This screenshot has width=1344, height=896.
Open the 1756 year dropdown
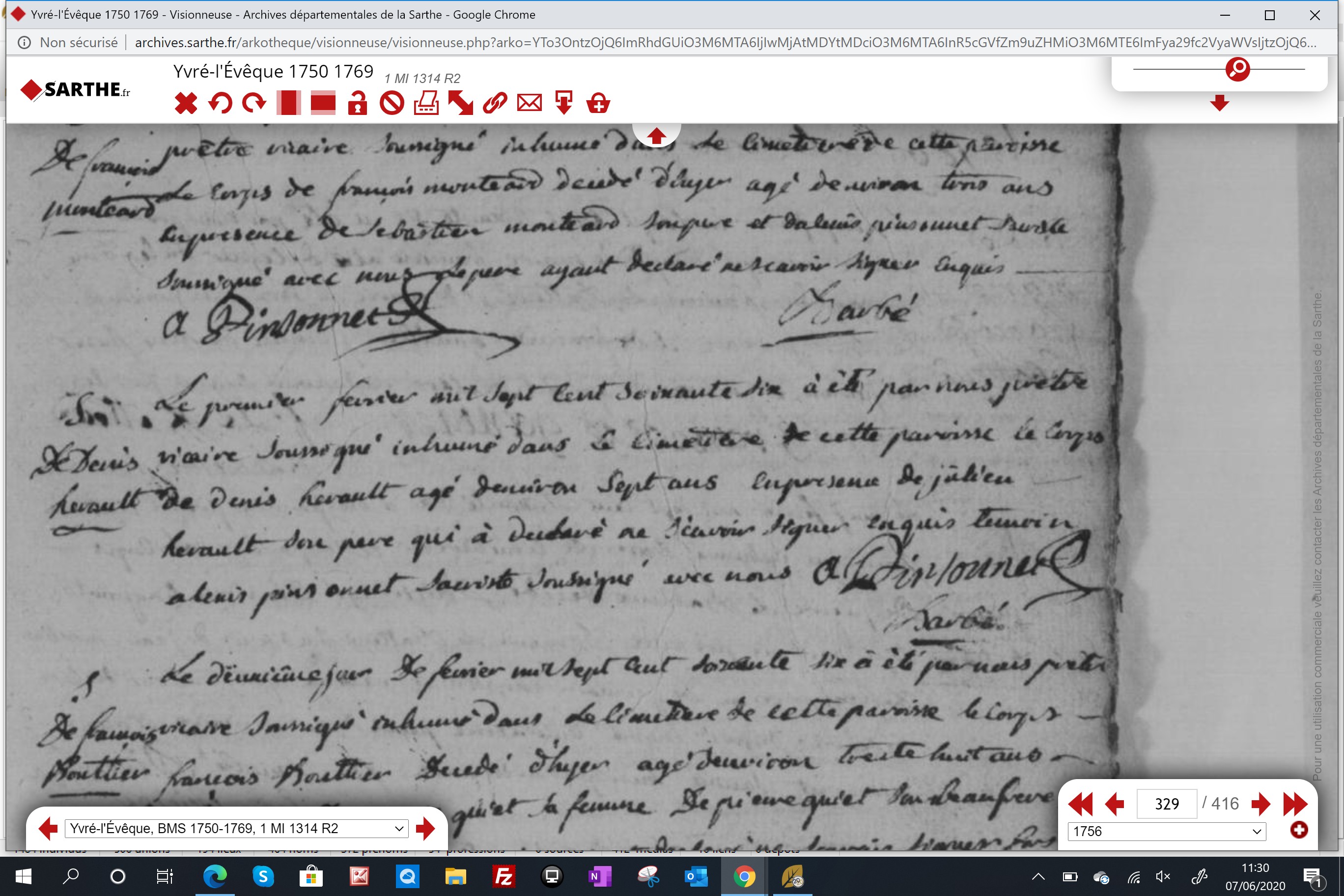[1166, 831]
